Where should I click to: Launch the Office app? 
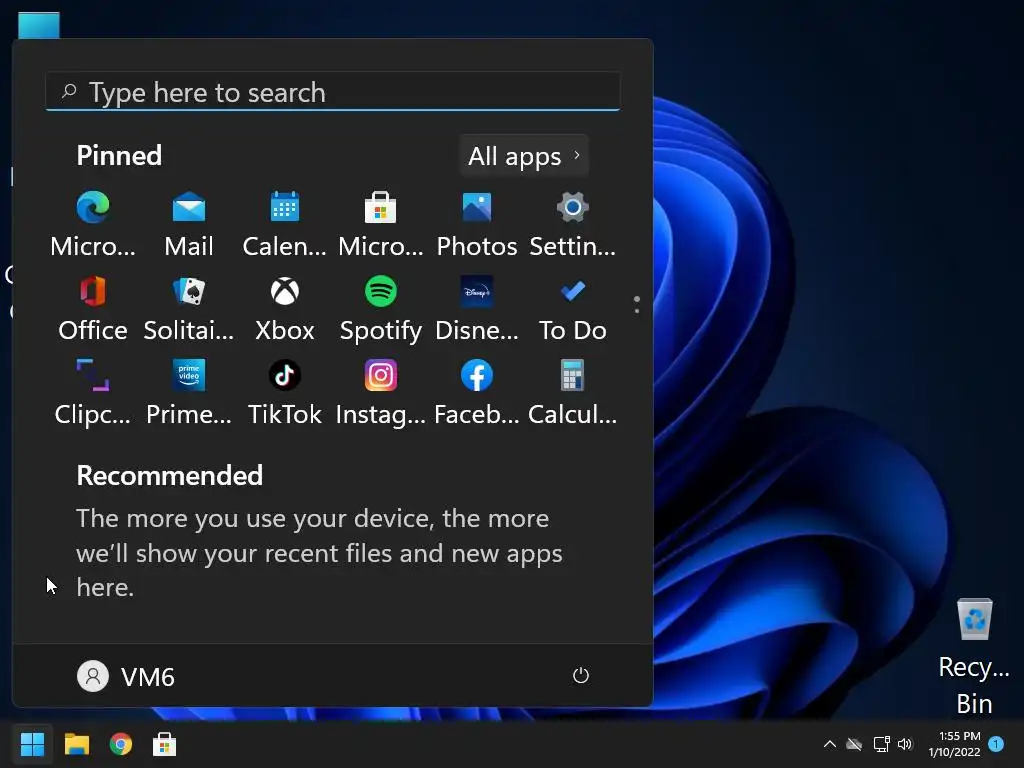coord(93,308)
